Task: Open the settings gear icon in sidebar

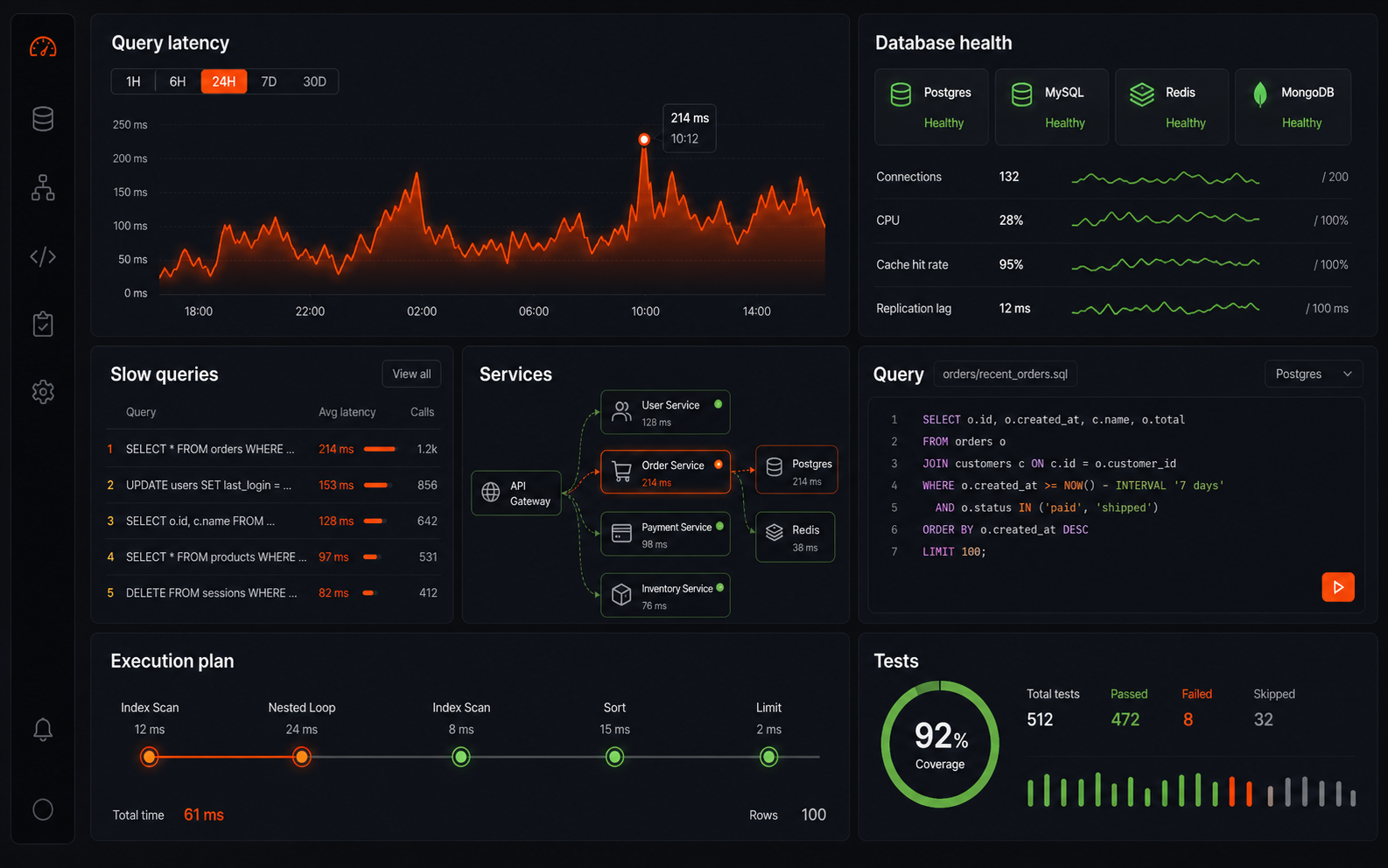Action: (43, 391)
